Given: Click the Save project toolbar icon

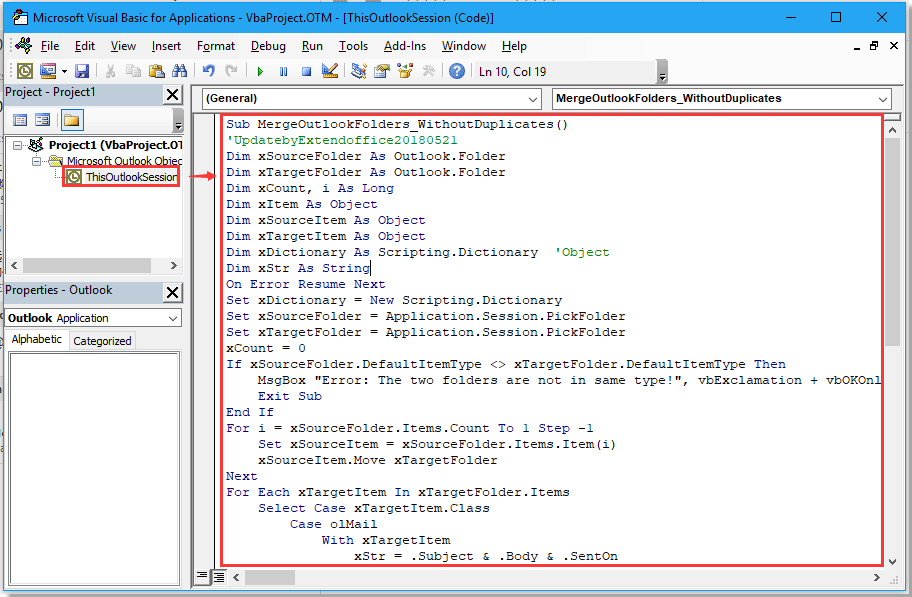Looking at the screenshot, I should [x=82, y=71].
